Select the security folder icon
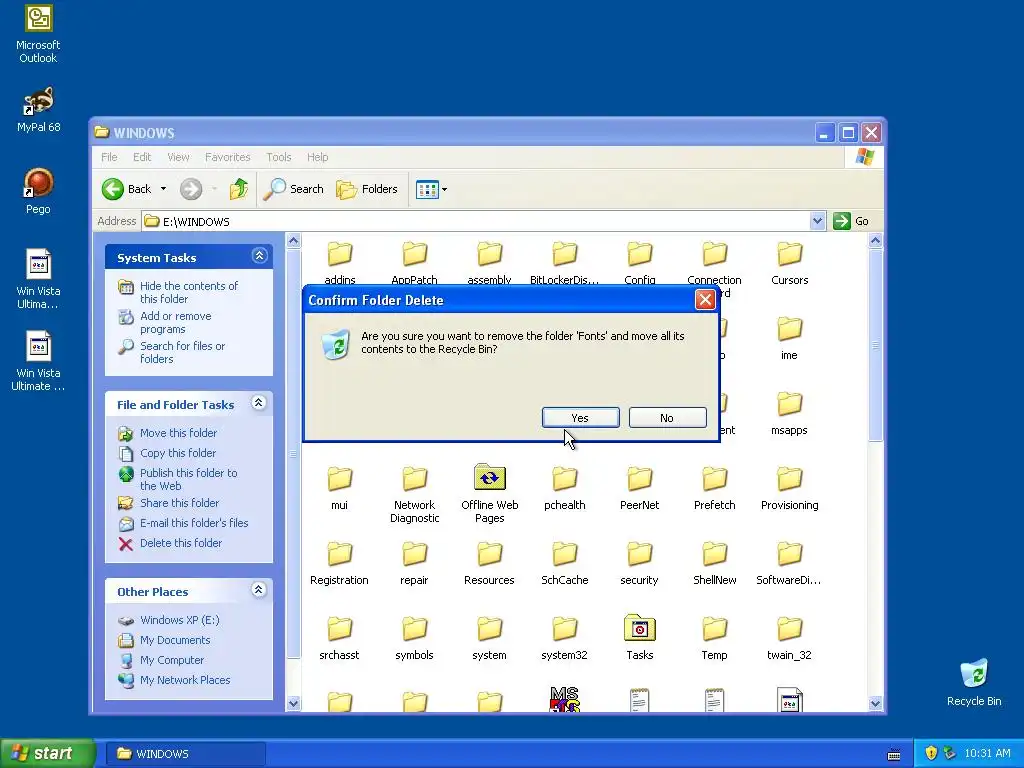 point(640,554)
